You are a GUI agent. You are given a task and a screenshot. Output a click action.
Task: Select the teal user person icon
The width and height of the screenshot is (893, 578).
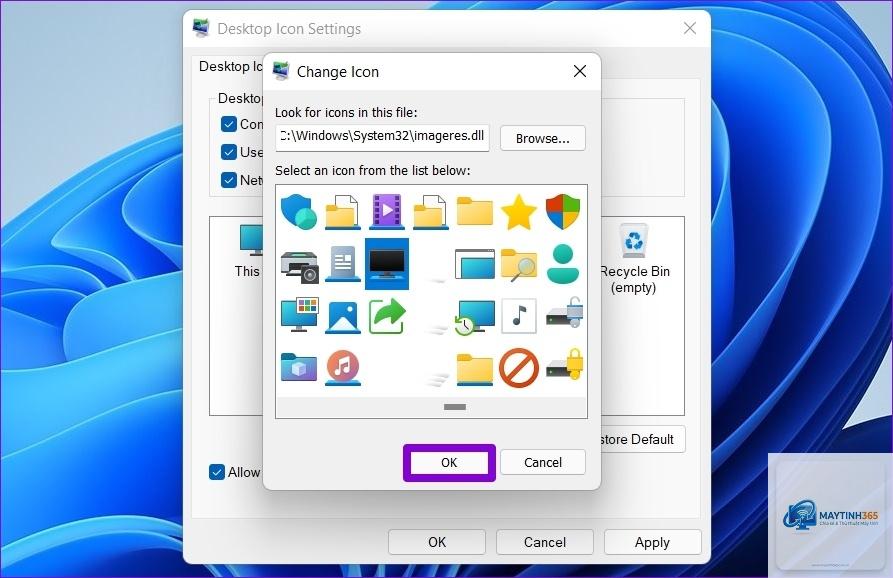pyautogui.click(x=563, y=264)
